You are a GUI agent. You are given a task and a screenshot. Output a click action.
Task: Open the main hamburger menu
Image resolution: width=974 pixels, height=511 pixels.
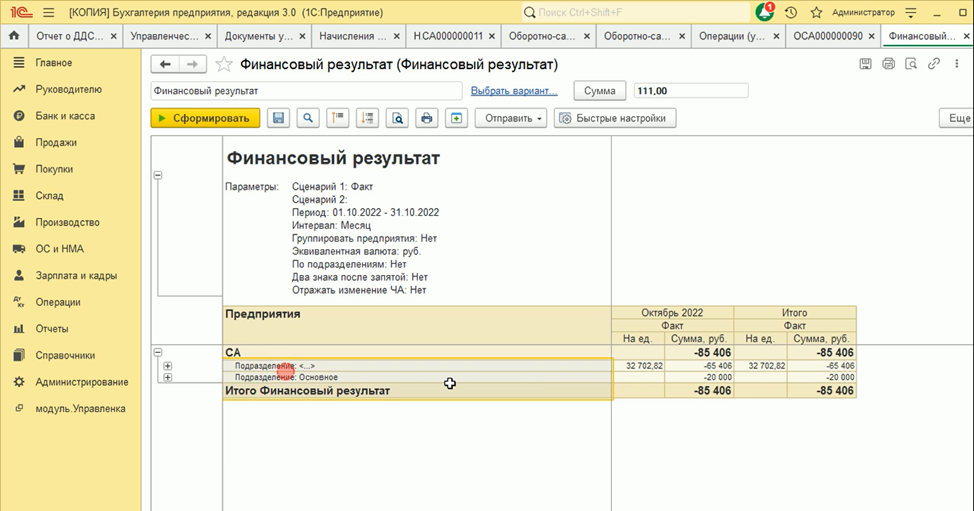(x=48, y=12)
